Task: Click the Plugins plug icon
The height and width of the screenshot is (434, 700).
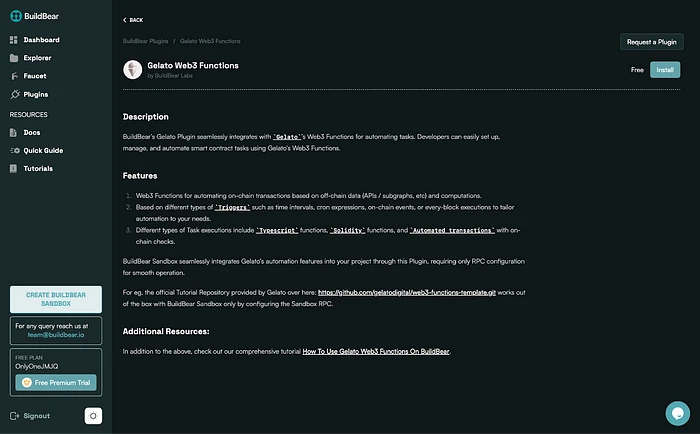Action: [14, 95]
